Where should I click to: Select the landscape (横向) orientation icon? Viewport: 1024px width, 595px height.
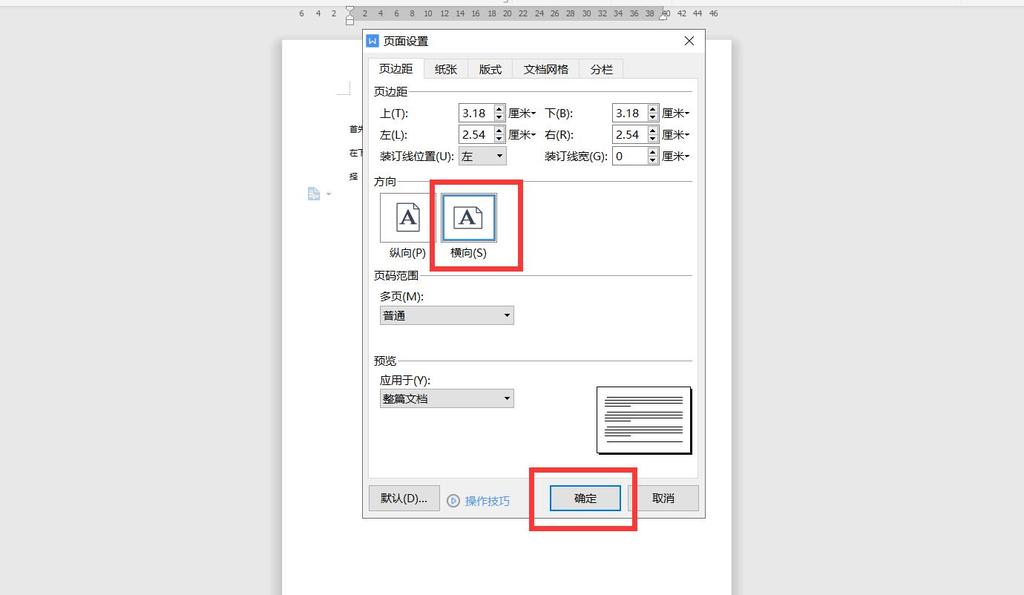pyautogui.click(x=468, y=217)
